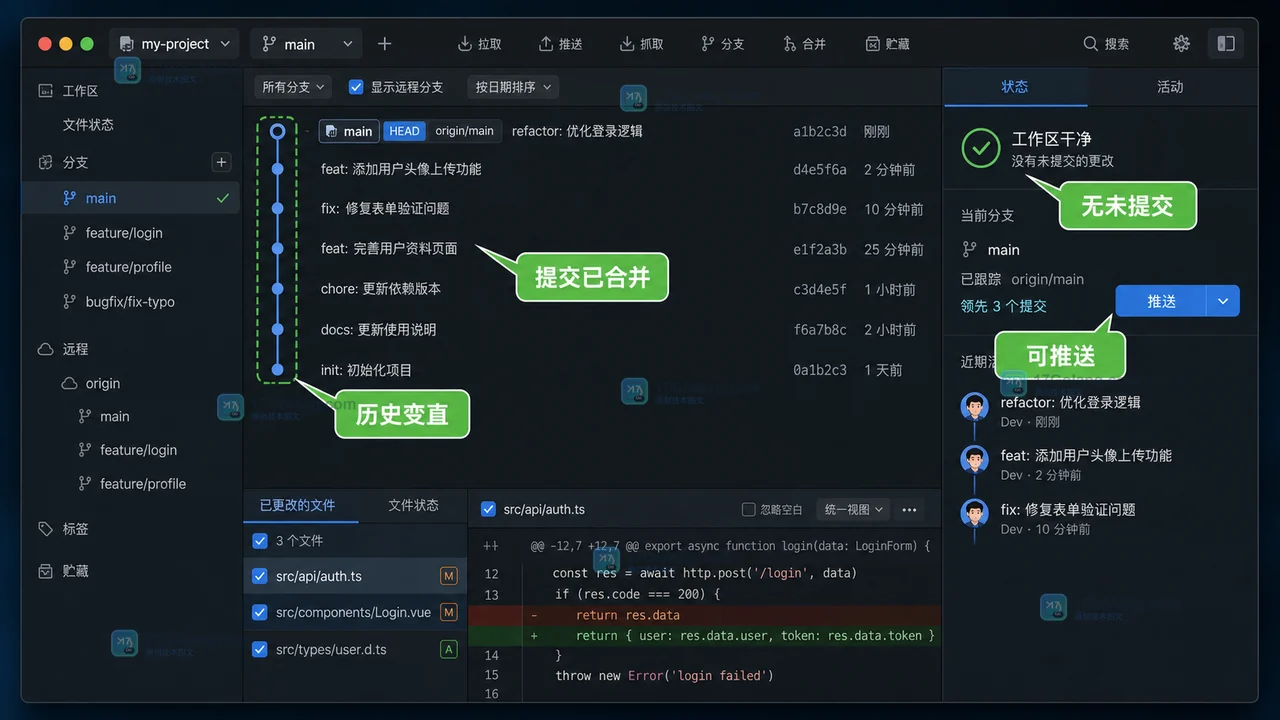Click the avatar beside fix: 修复表单验证问题 activity
This screenshot has width=1280, height=720.
974,513
